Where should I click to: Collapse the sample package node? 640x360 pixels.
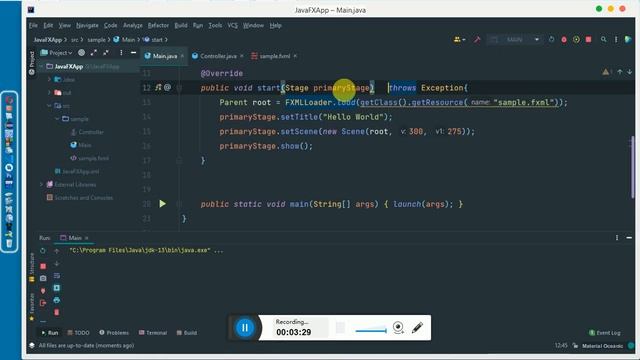point(57,119)
